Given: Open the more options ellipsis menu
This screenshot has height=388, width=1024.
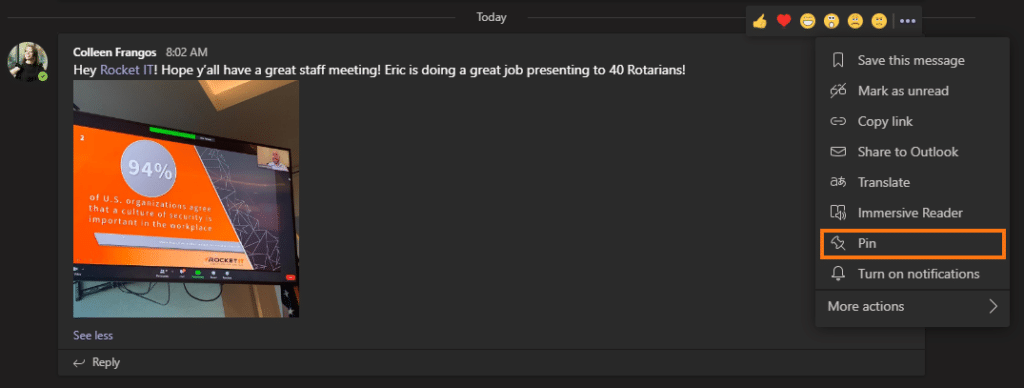Looking at the screenshot, I should coord(908,22).
